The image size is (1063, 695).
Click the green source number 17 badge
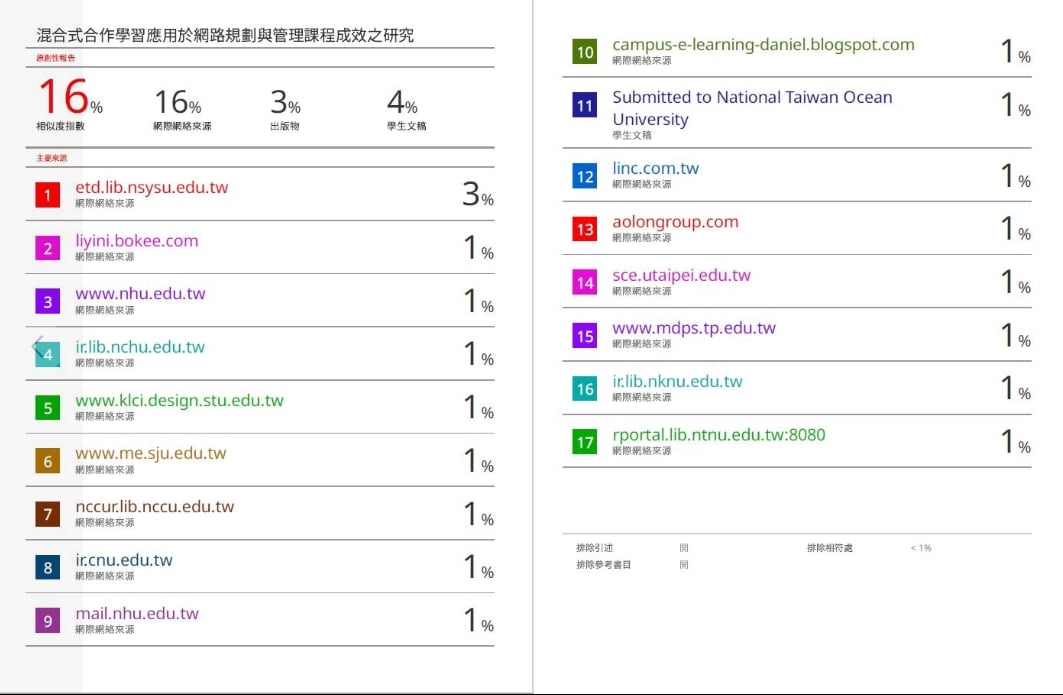[584, 442]
